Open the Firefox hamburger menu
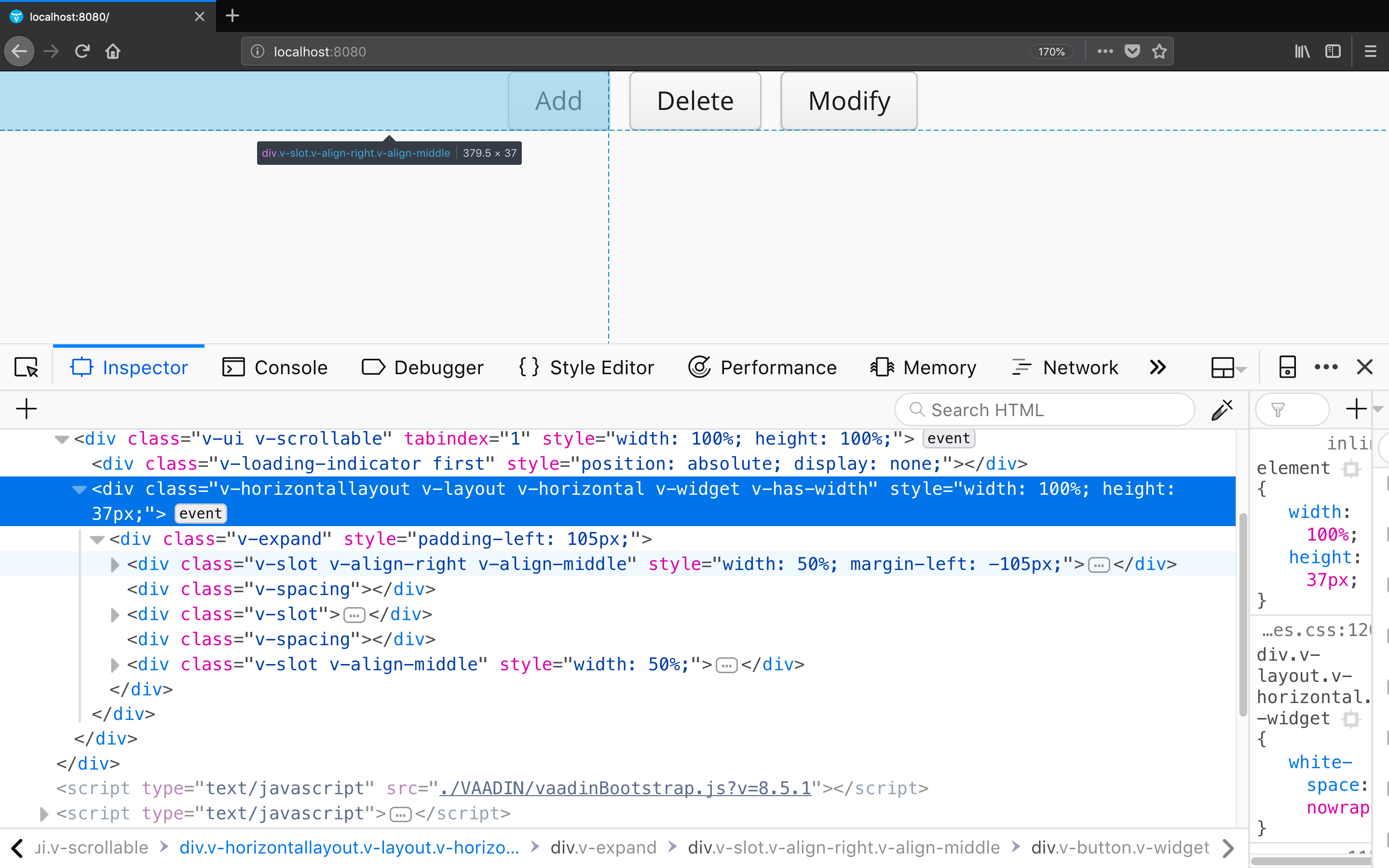Screen dimensions: 1389x868 point(1371,52)
